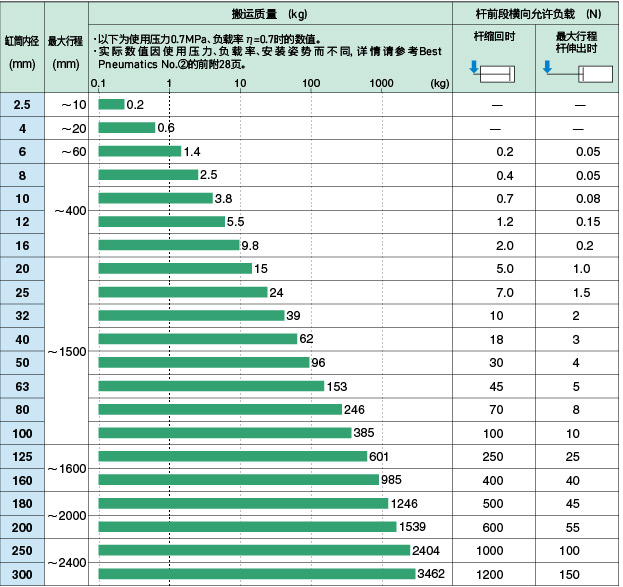The image size is (623, 587).
Task: Click the extended rod cylinder diagram icon
Action: point(576,72)
